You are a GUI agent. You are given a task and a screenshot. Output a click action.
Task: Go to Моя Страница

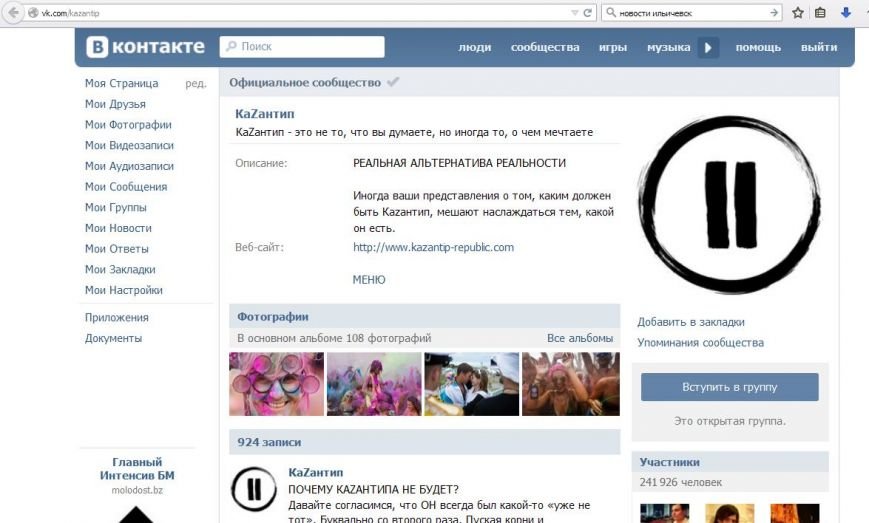(x=121, y=83)
